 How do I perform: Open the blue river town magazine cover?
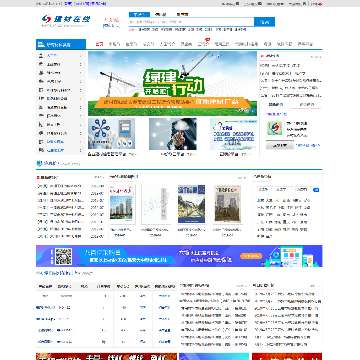[x=191, y=204]
